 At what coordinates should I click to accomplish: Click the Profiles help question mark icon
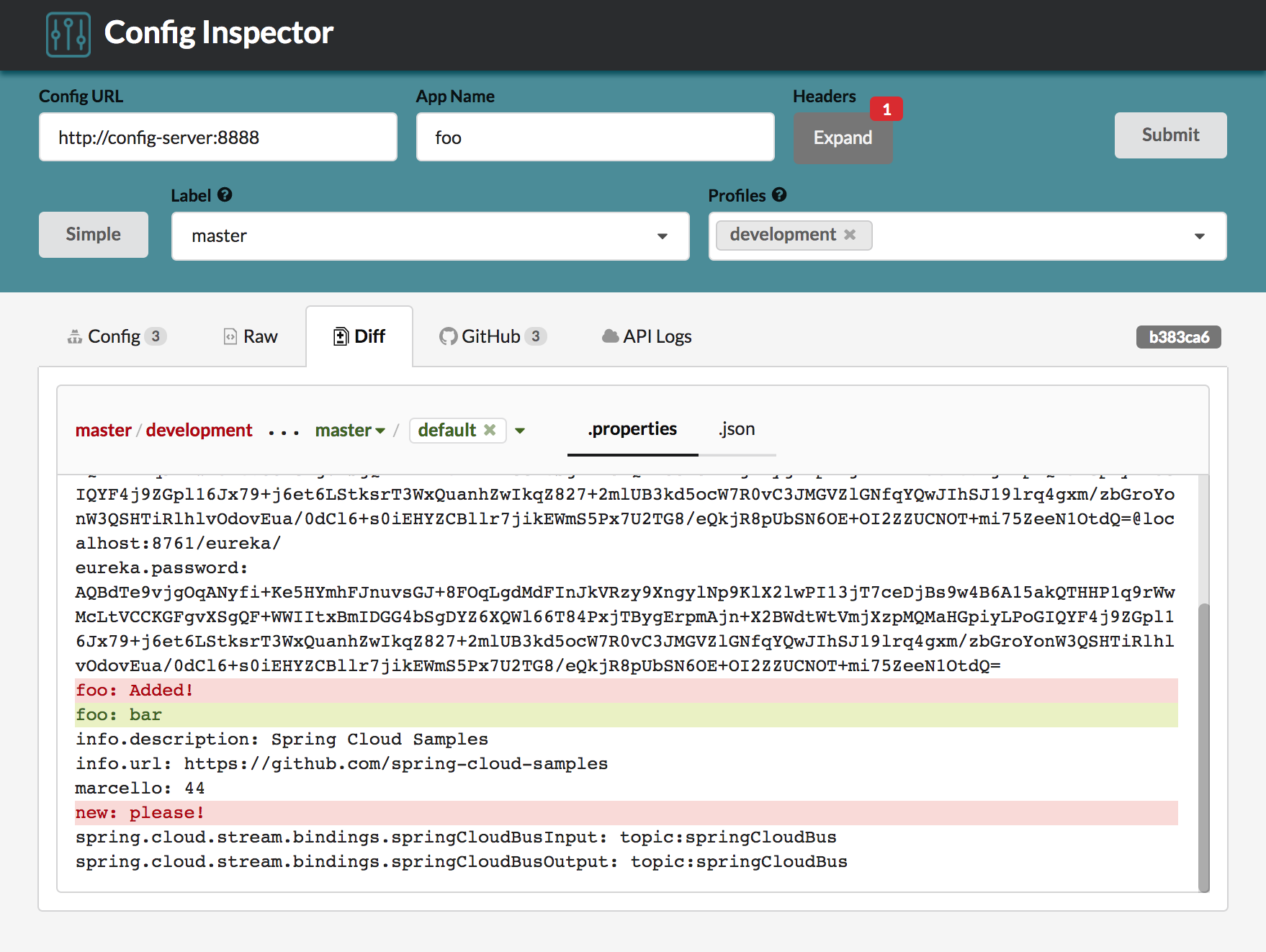(779, 195)
